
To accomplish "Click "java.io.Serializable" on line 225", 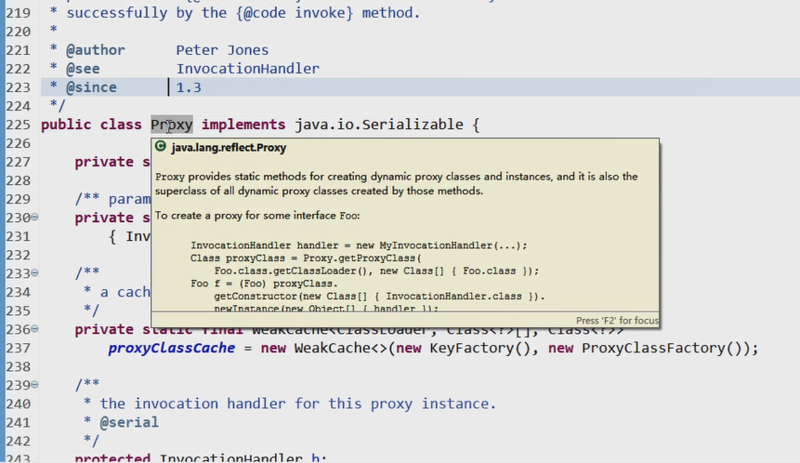I will click(379, 125).
